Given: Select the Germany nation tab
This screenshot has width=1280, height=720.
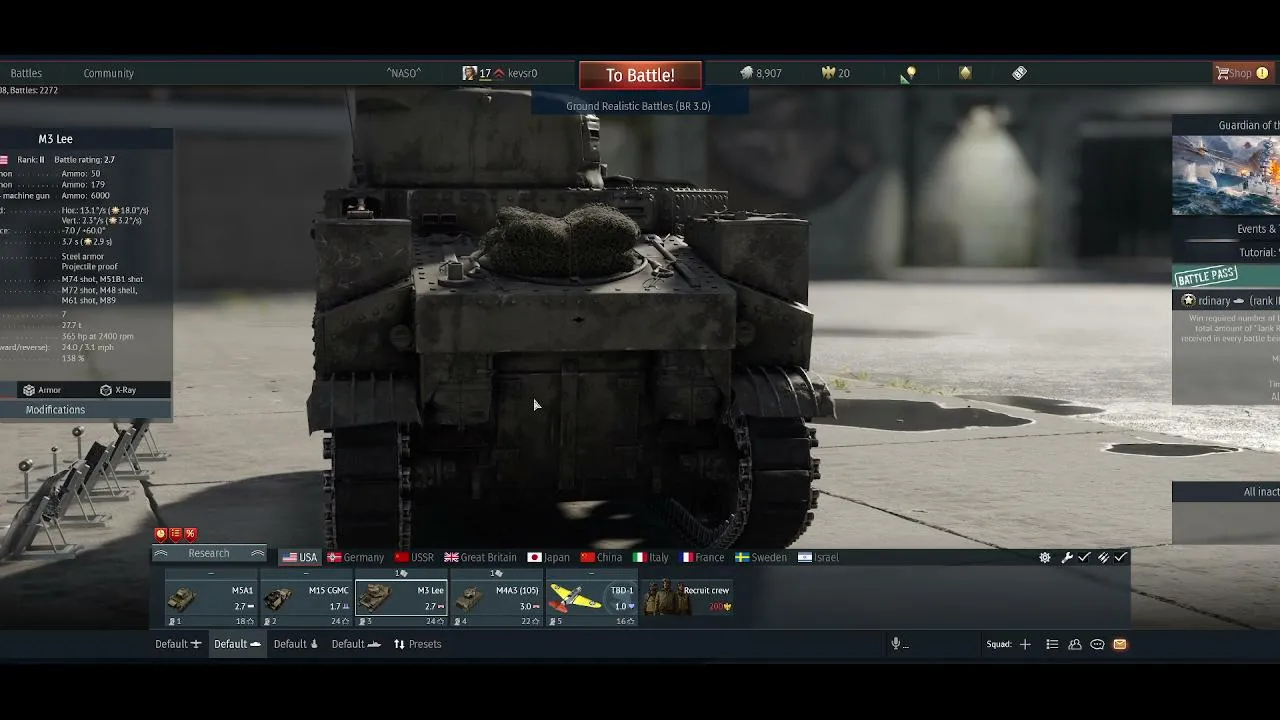Looking at the screenshot, I should point(356,557).
